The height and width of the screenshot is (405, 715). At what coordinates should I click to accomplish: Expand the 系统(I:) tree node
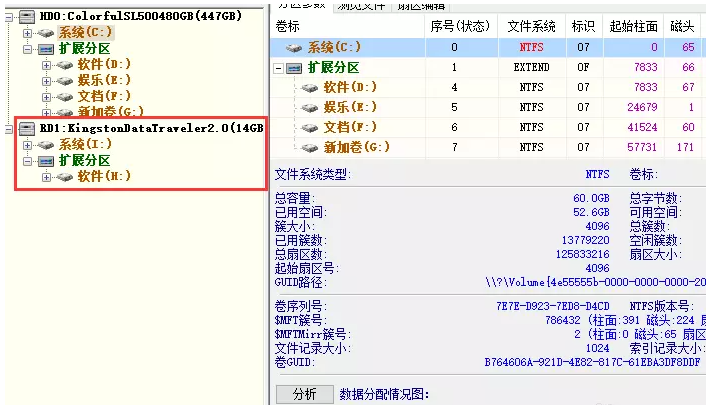click(x=27, y=145)
